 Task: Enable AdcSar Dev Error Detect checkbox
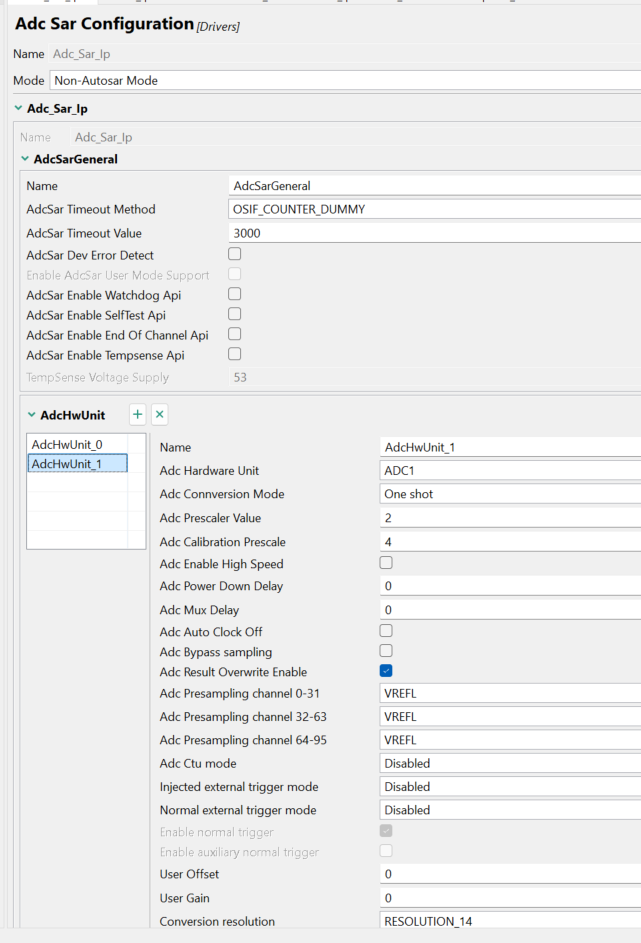click(235, 254)
